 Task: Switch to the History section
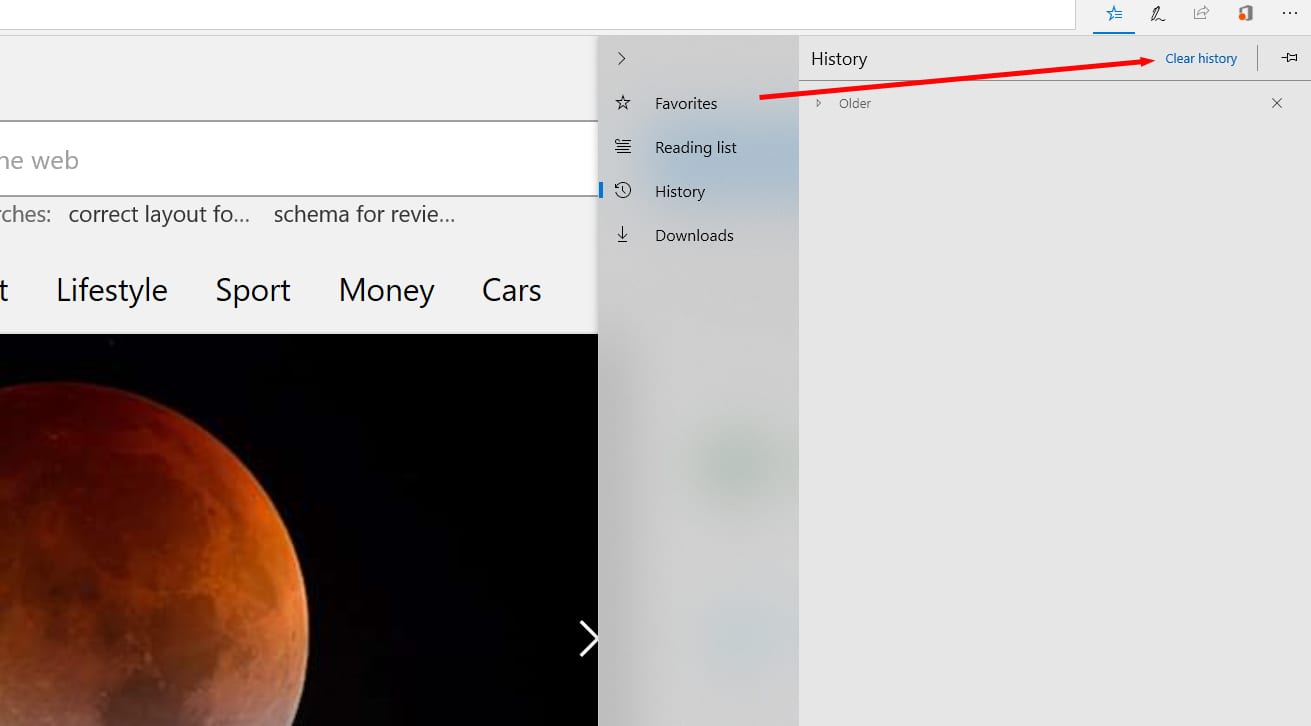[698, 191]
